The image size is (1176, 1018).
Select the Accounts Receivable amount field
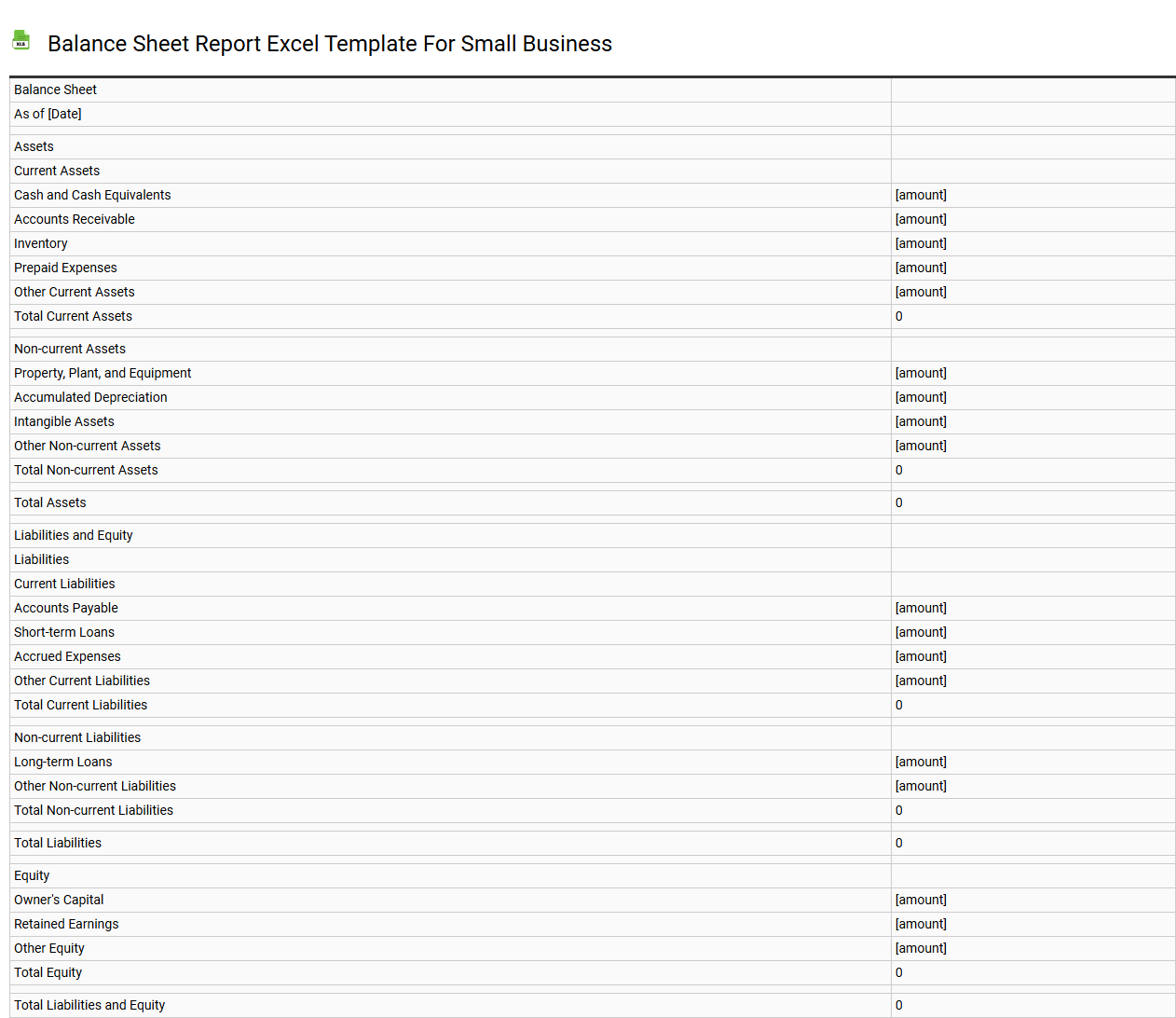coord(921,219)
